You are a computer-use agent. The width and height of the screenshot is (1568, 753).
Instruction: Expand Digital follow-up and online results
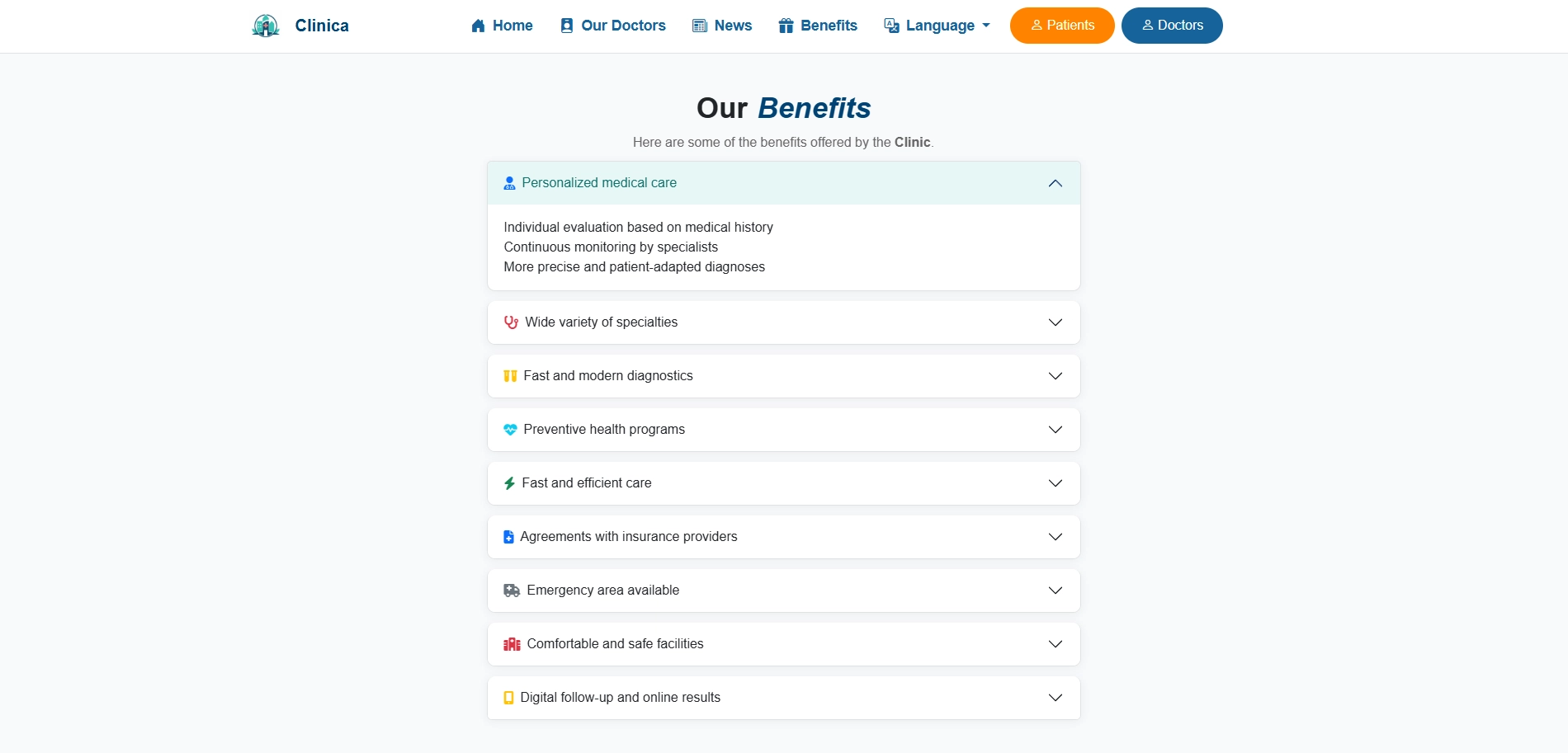tap(1055, 698)
